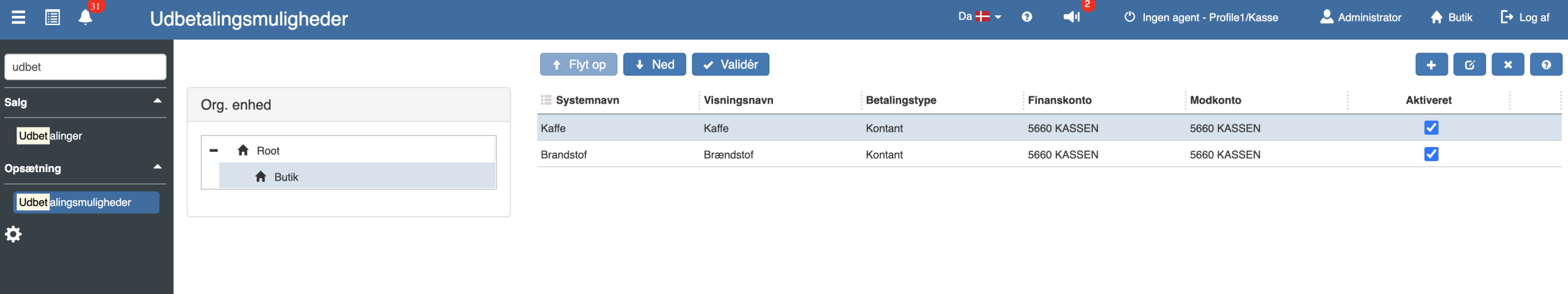1568x294 pixels.
Task: Add a new payout option with plus
Action: 1431,64
